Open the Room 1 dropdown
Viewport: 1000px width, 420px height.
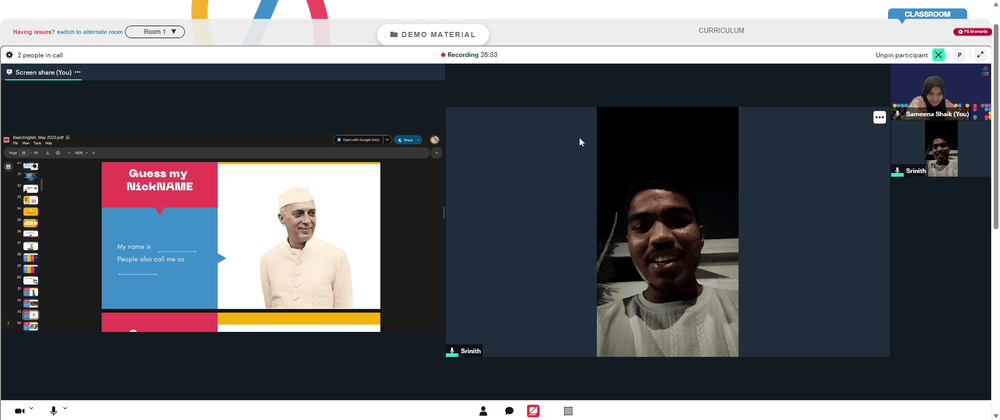(155, 32)
